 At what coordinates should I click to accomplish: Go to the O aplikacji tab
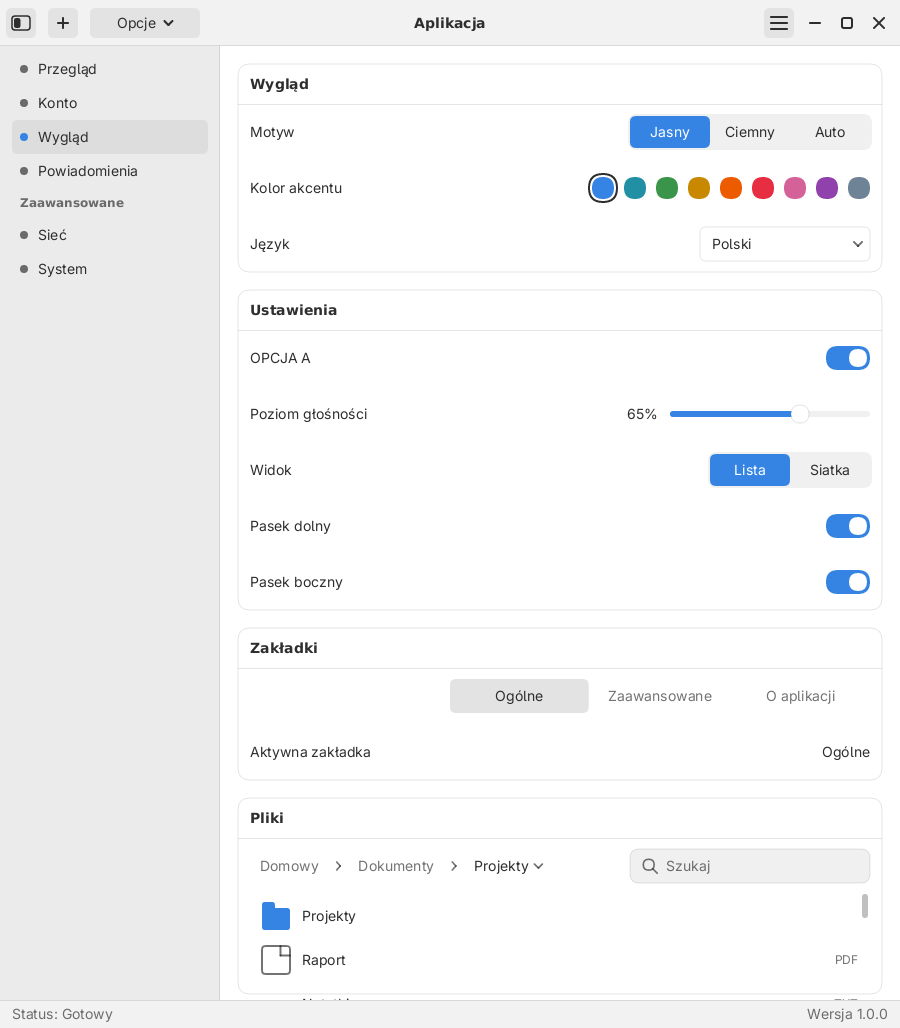pyautogui.click(x=800, y=696)
